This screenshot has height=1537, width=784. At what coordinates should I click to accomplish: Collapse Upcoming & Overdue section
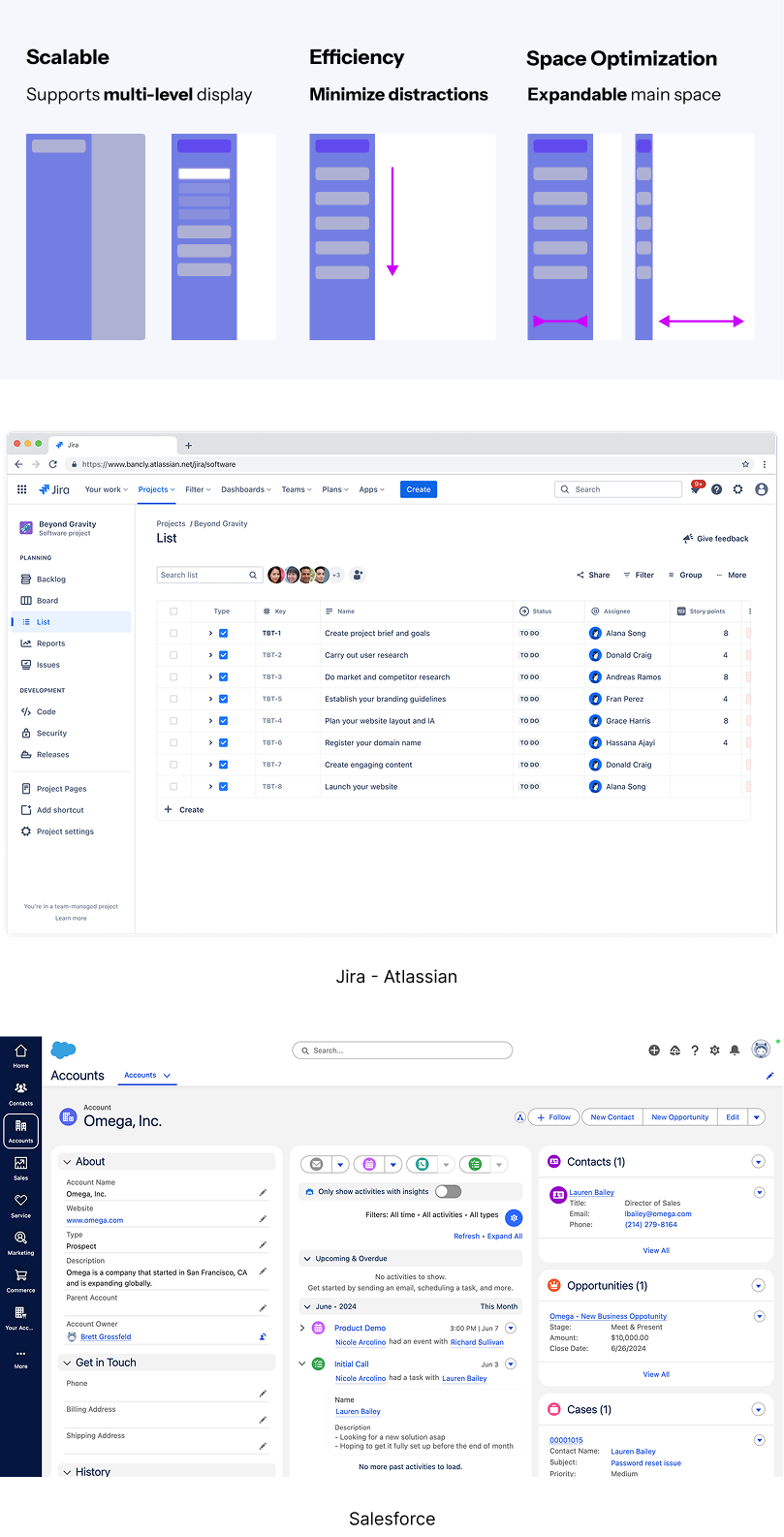pyautogui.click(x=307, y=1259)
